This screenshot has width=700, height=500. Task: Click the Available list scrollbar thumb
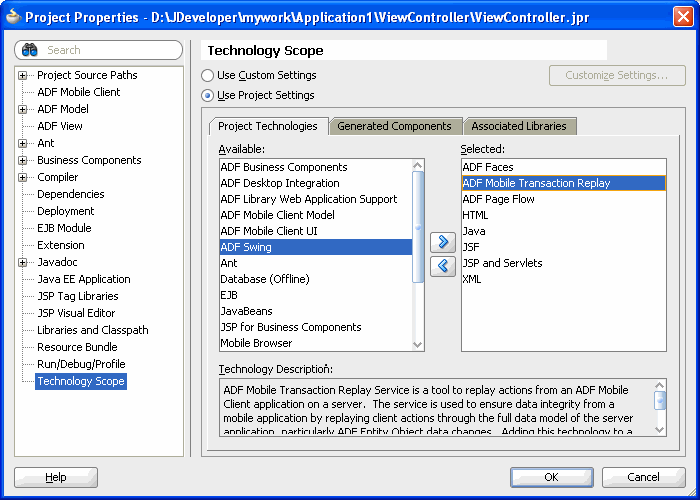(417, 227)
